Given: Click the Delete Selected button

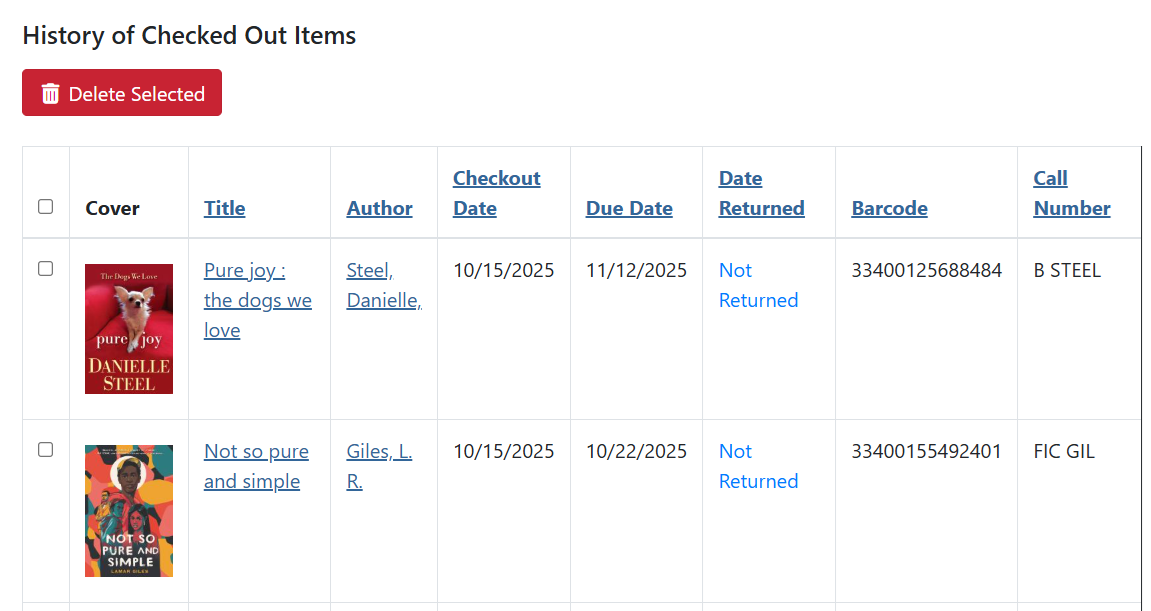Looking at the screenshot, I should [122, 93].
